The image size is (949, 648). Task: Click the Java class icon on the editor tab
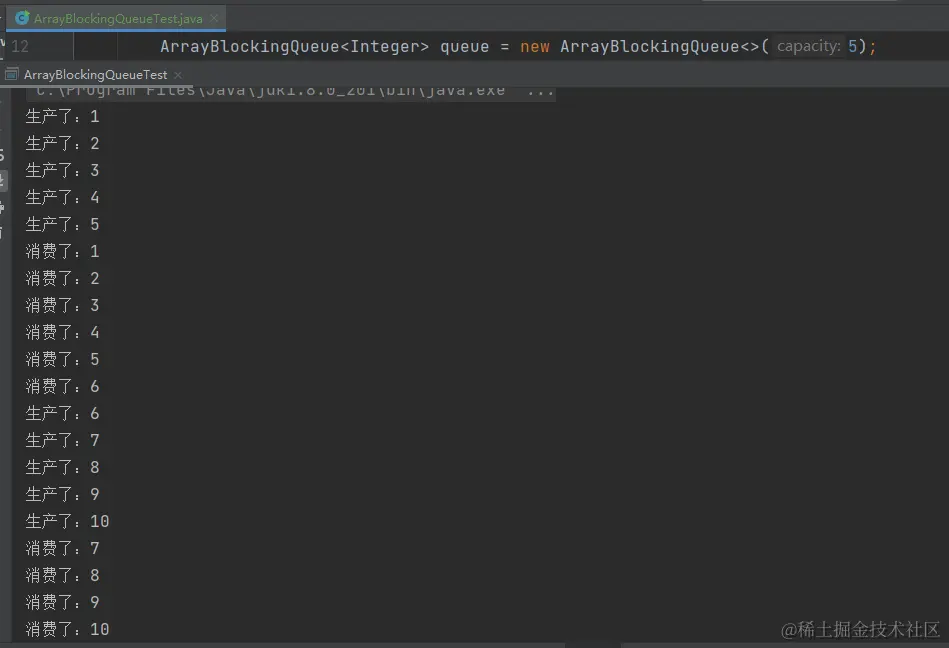[22, 18]
